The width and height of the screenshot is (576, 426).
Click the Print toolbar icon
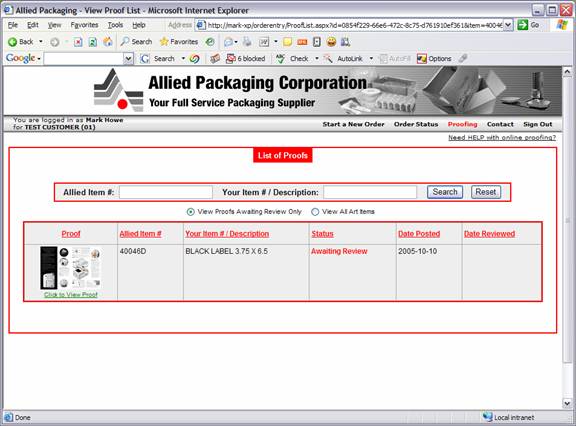point(247,42)
